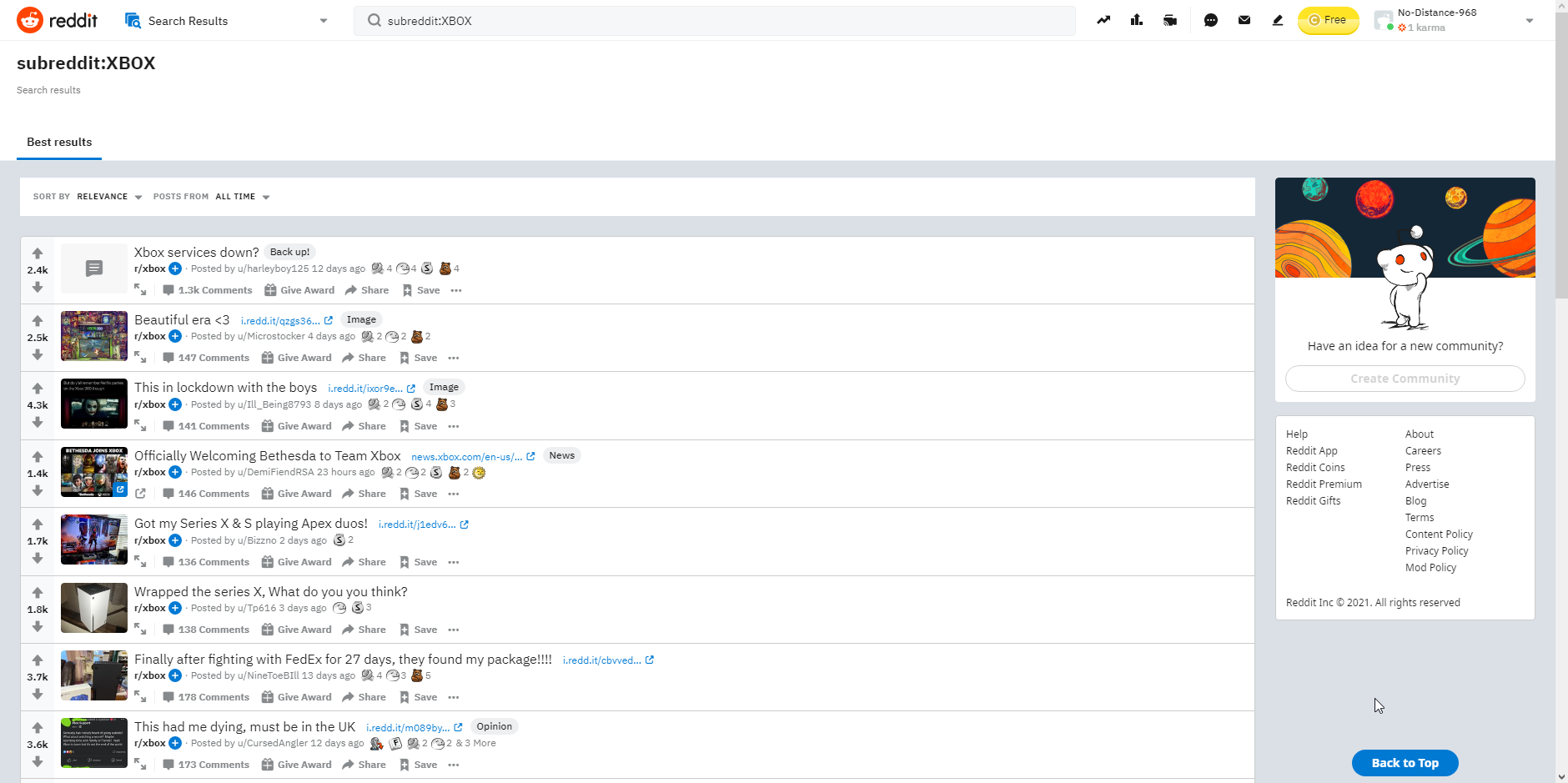This screenshot has width=1568, height=783.
Task: Open 1.3k Comments on 'Xbox services down?'
Action: pos(207,290)
